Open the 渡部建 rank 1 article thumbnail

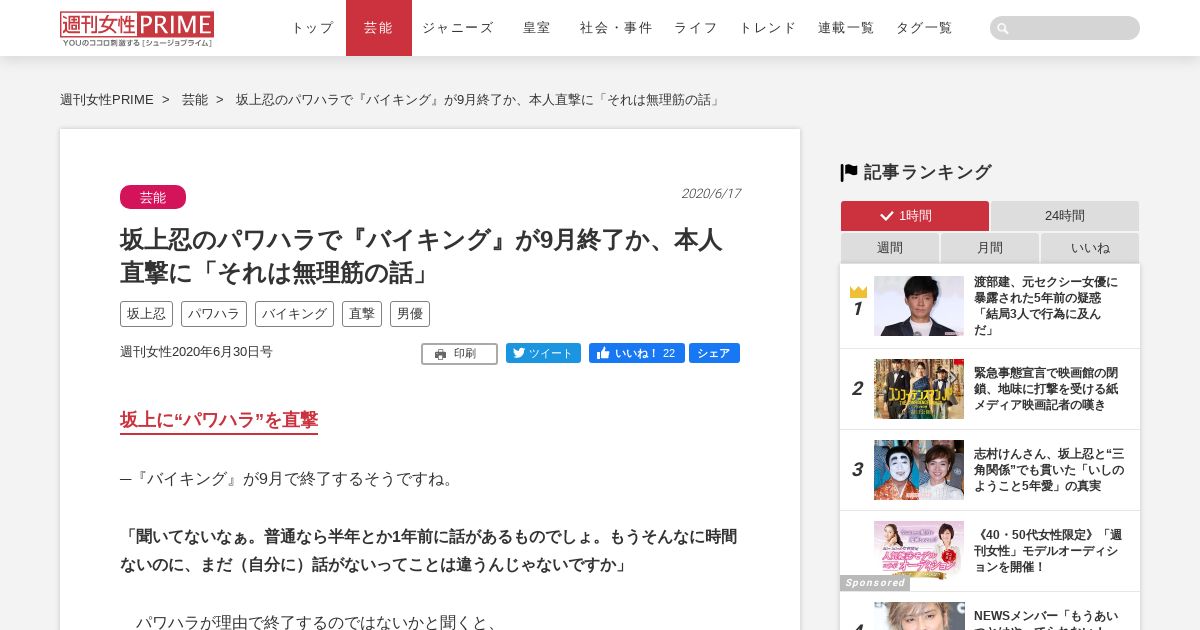coord(919,306)
